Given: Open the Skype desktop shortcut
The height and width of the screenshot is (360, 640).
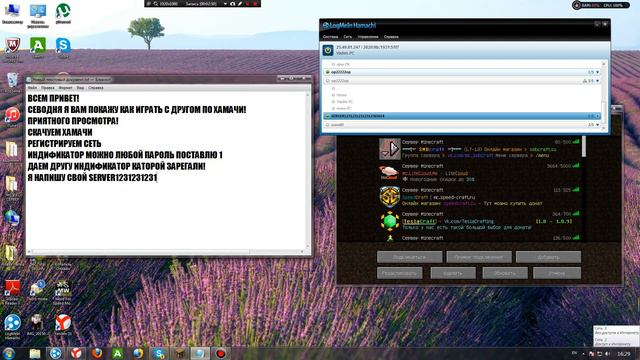Looking at the screenshot, I should coord(63,47).
